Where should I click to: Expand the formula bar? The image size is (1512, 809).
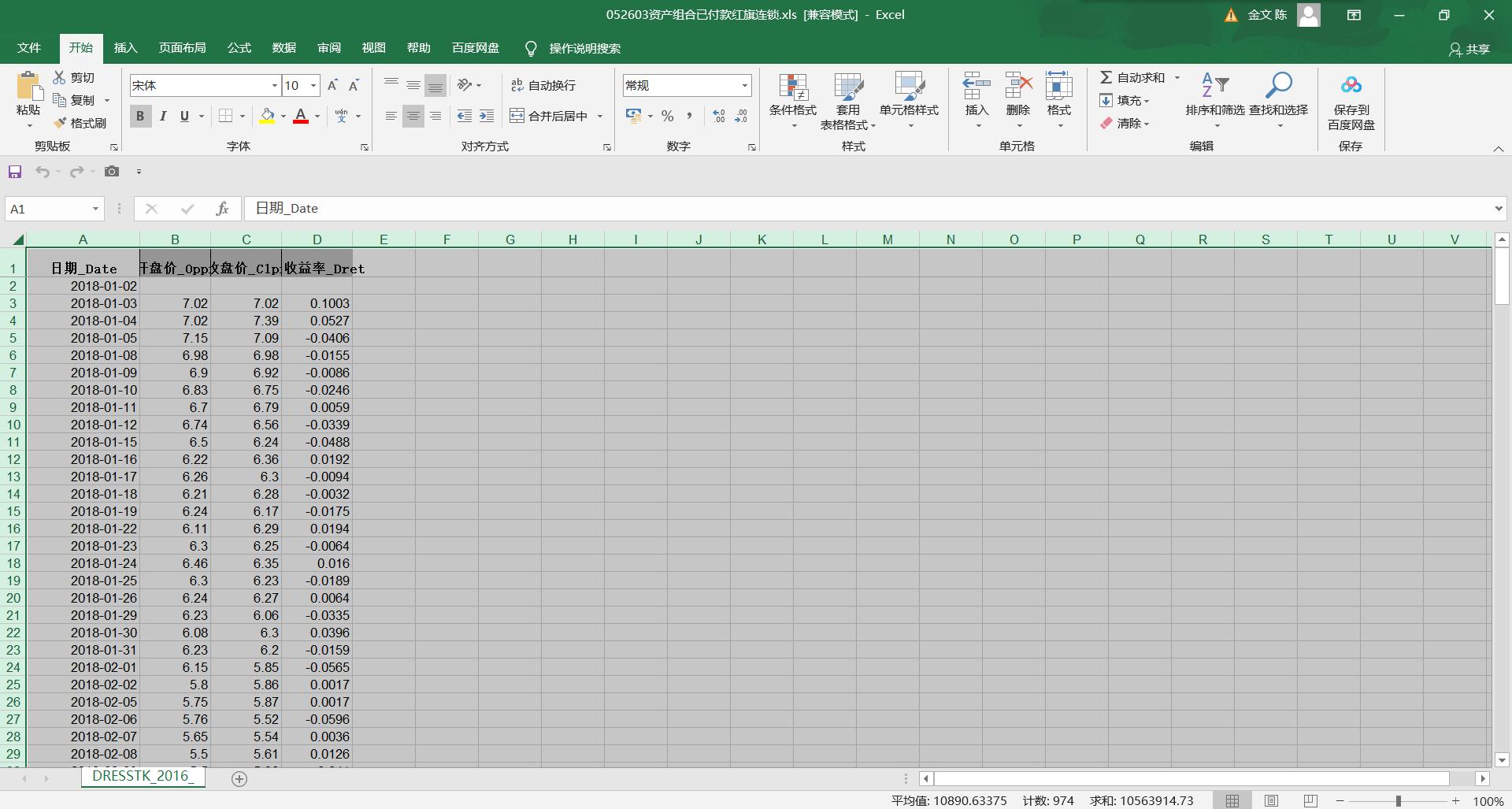coord(1498,209)
